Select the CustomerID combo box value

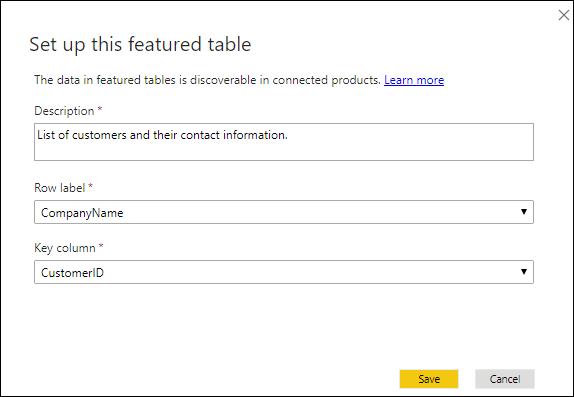point(72,273)
